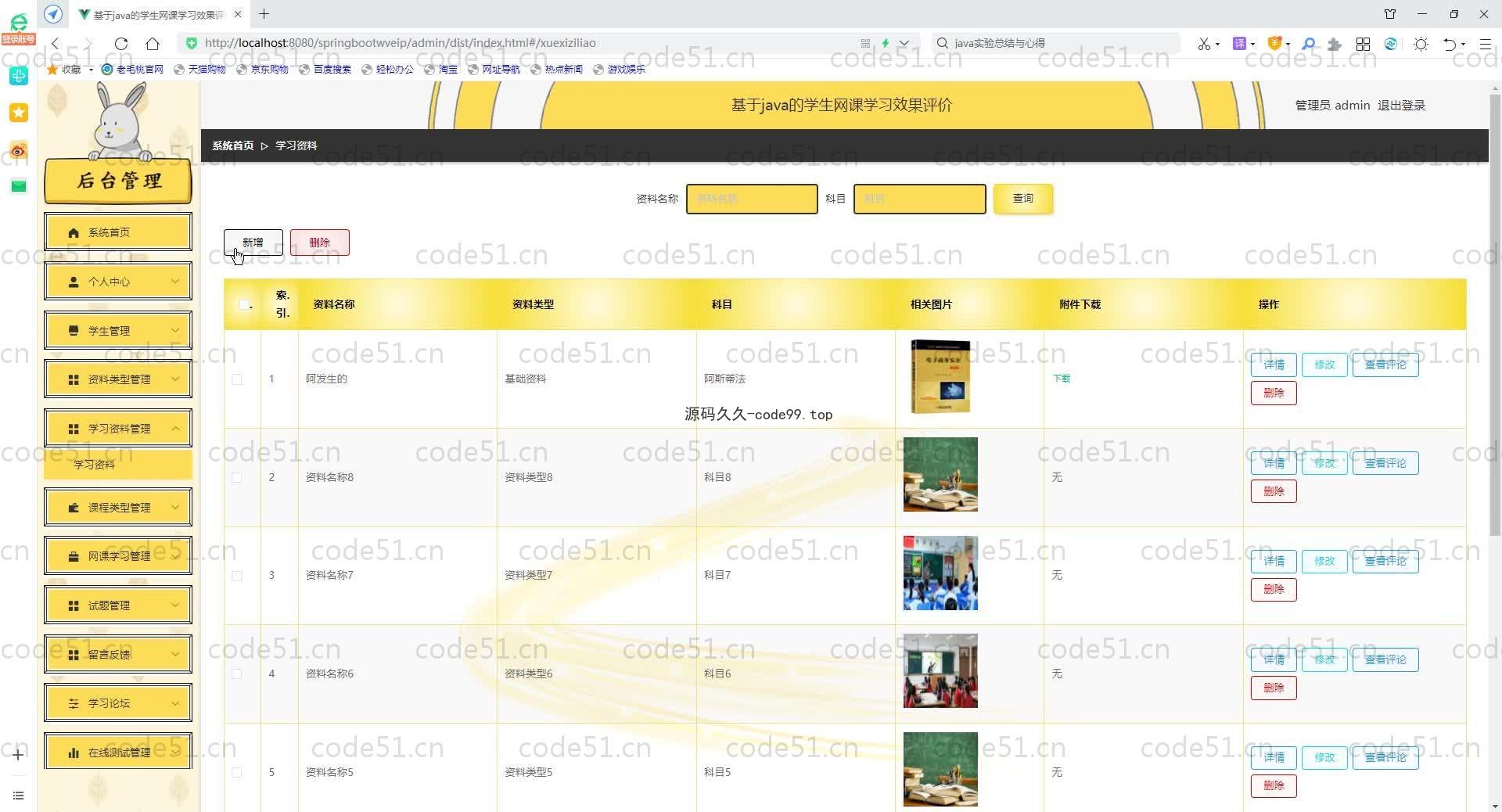
Task: Select the 学习资料 submenu item
Action: pos(118,465)
